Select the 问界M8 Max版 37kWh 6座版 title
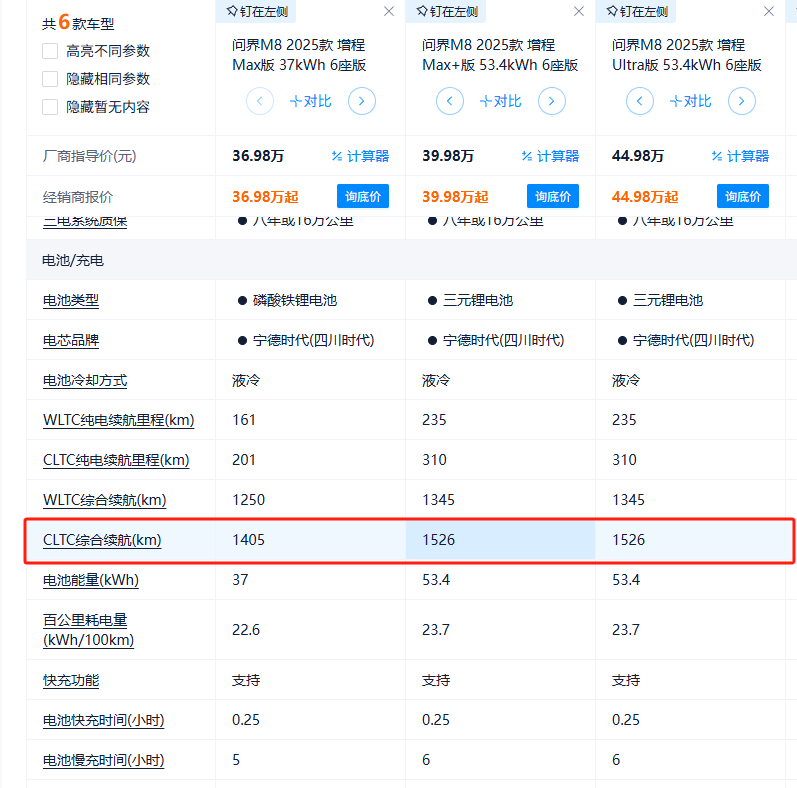The width and height of the screenshot is (797, 788). coord(299,55)
